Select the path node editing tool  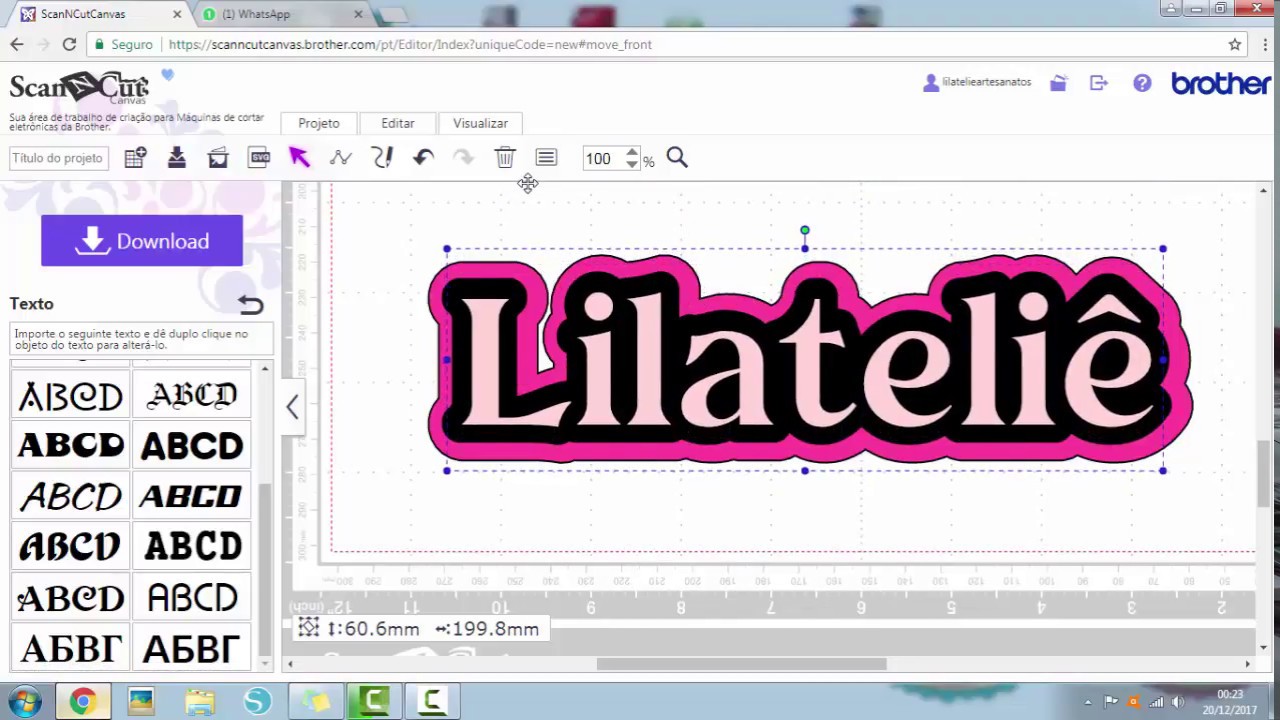340,157
